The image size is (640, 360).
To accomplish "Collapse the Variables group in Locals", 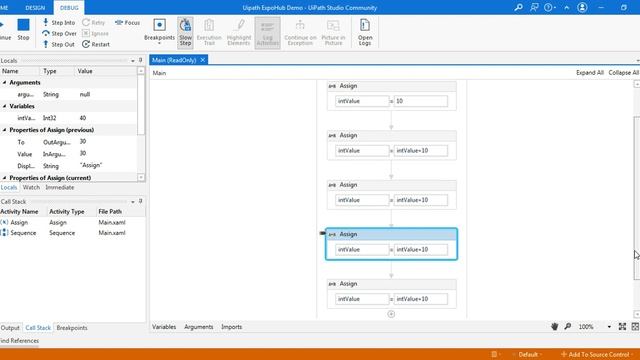I will pyautogui.click(x=4, y=106).
